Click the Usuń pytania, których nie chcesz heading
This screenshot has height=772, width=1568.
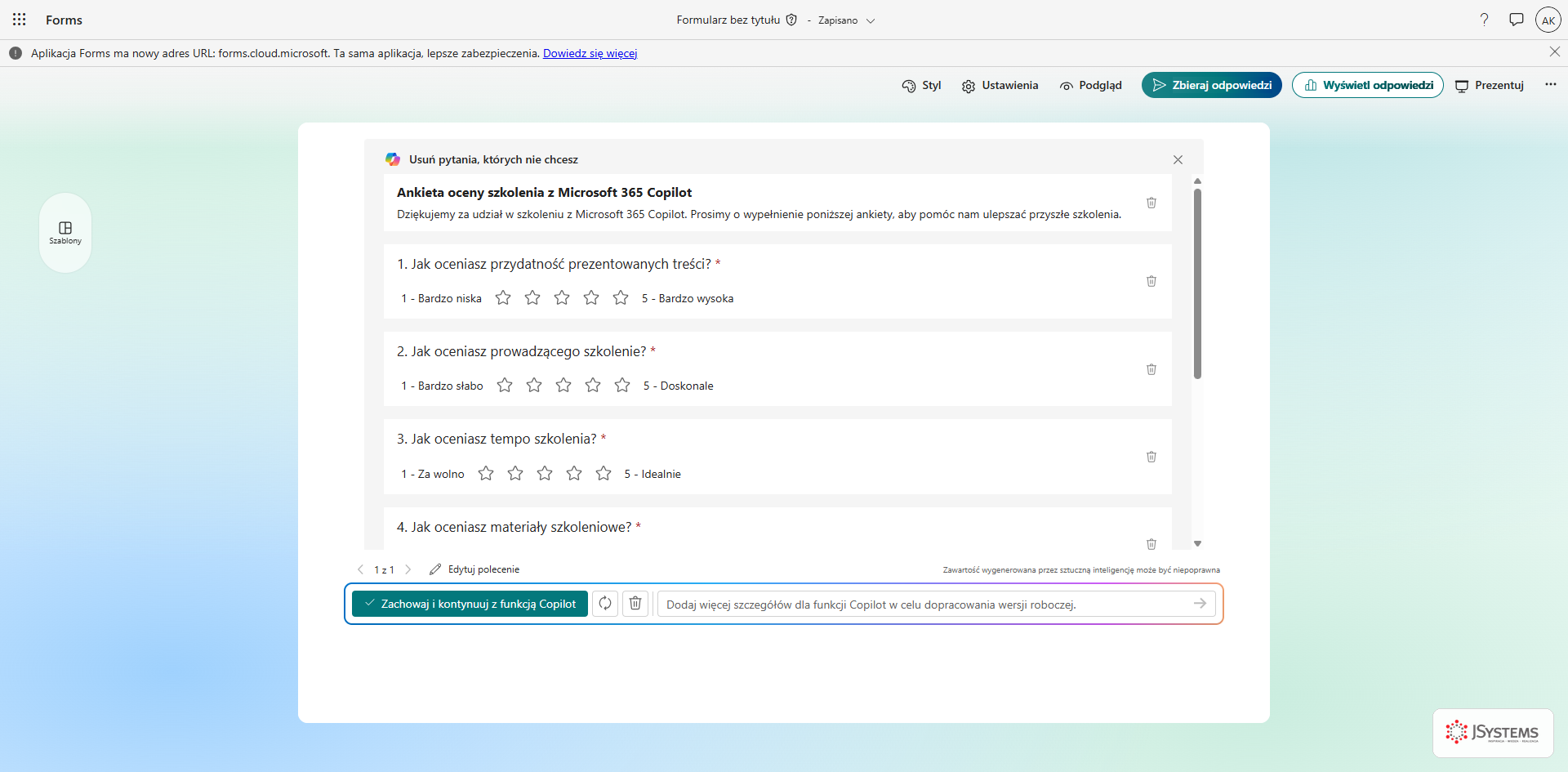pos(493,159)
